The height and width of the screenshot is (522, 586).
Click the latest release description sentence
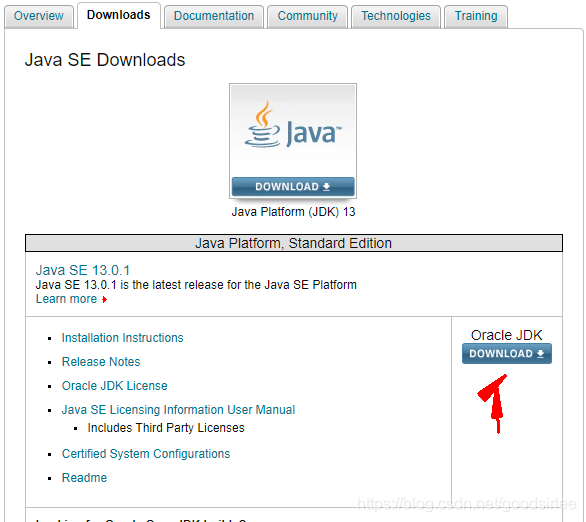pos(196,285)
